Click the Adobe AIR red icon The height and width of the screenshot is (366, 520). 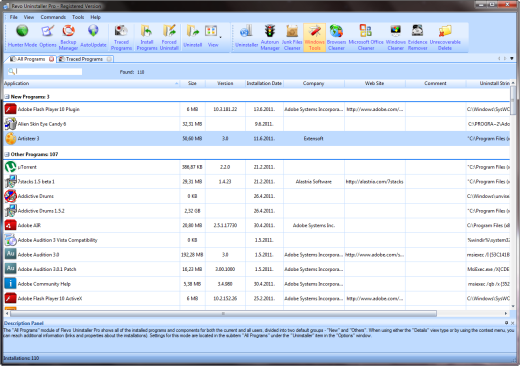(x=10, y=225)
